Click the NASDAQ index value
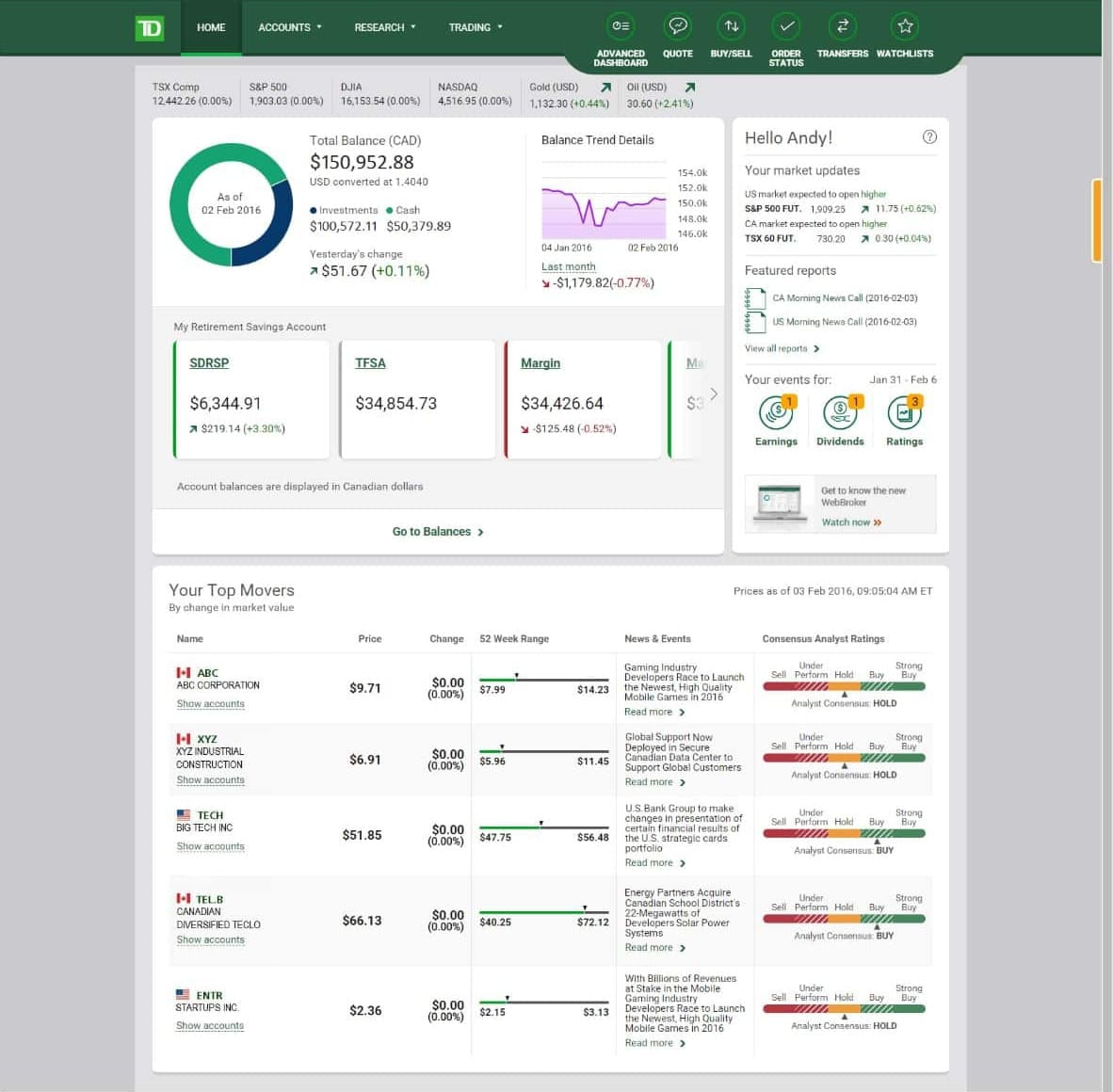 (475, 101)
